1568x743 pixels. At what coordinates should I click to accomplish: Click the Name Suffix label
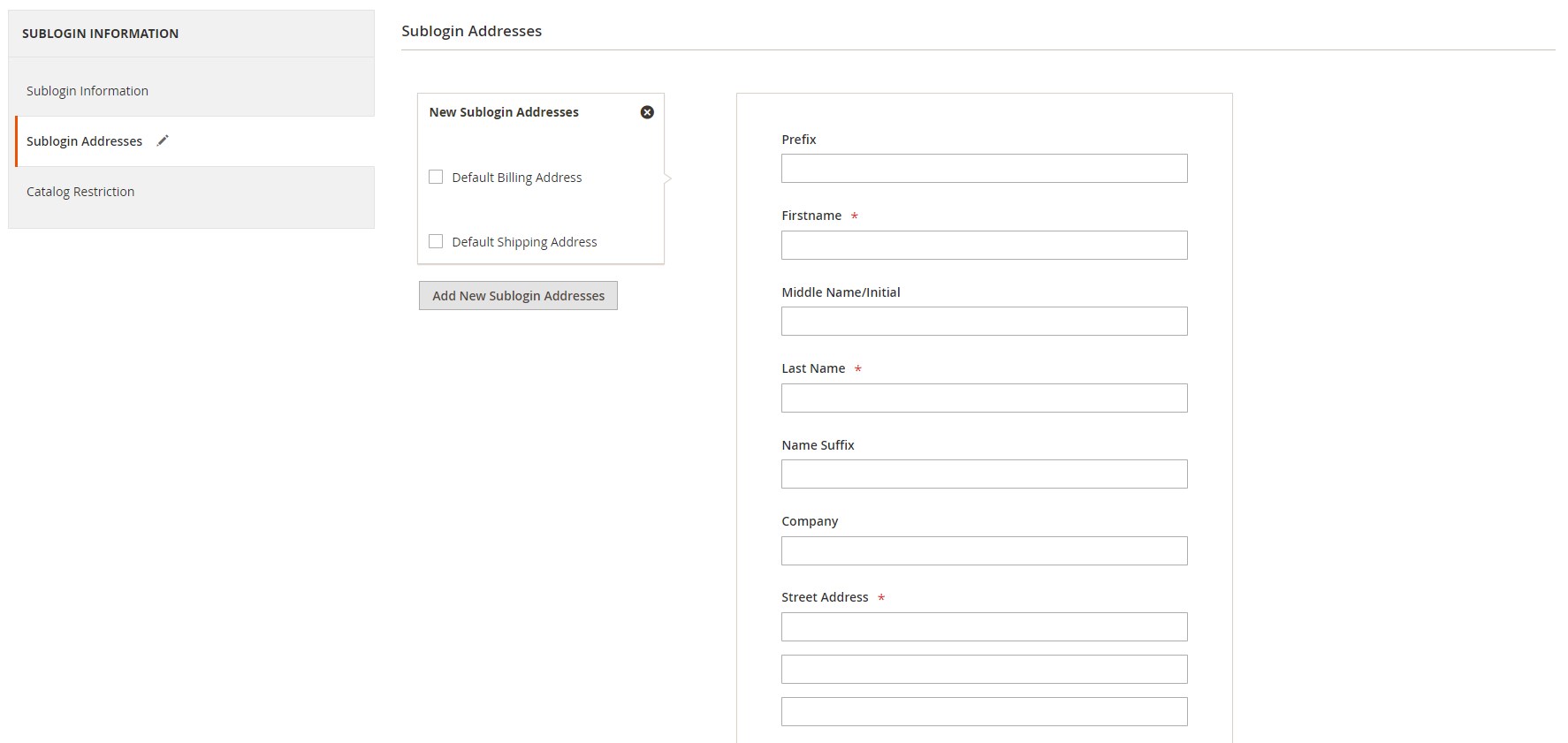818,445
